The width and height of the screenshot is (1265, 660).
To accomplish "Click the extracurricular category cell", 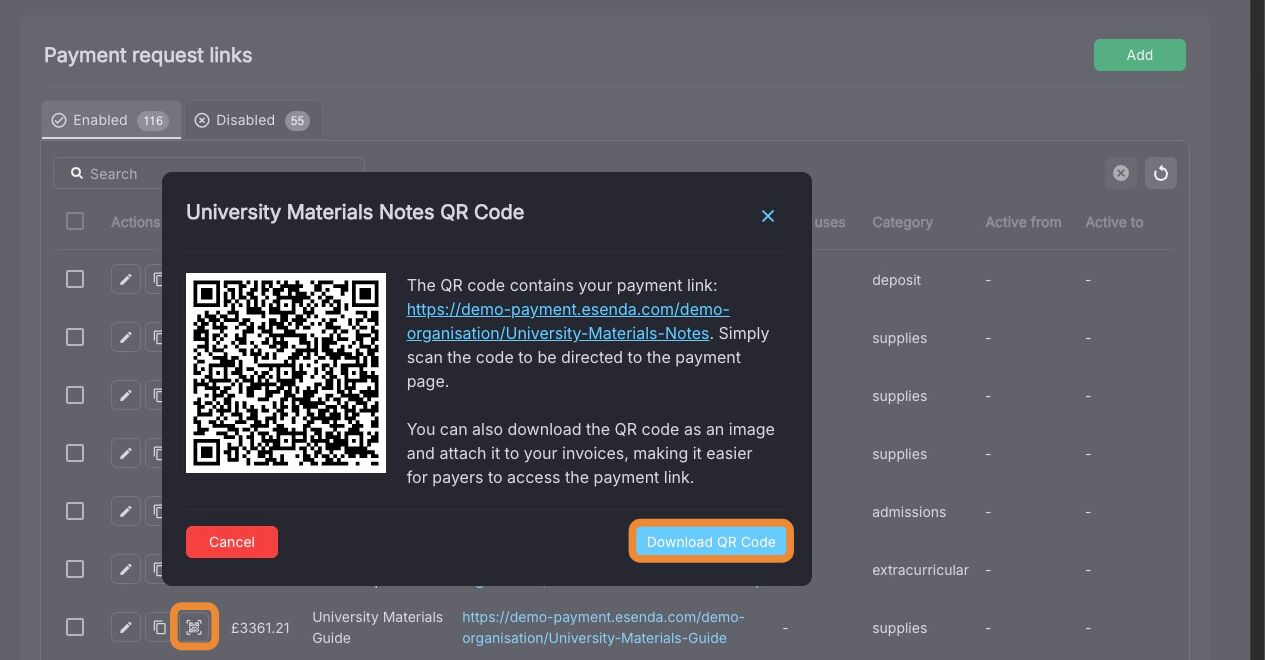I will 920,570.
